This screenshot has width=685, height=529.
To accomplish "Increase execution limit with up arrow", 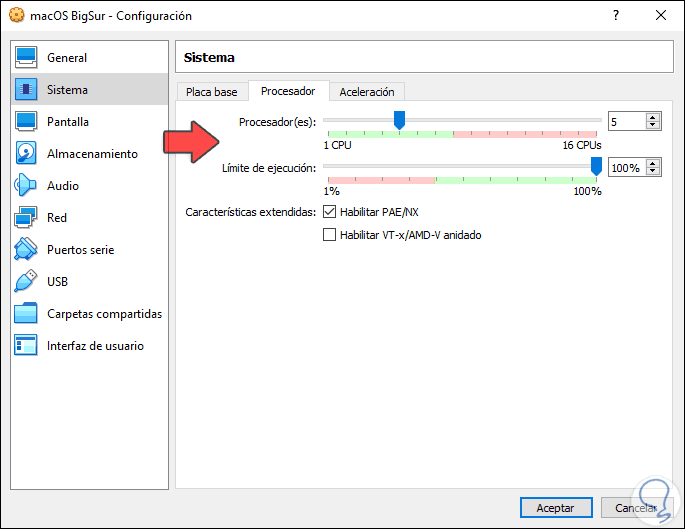I will point(653,163).
